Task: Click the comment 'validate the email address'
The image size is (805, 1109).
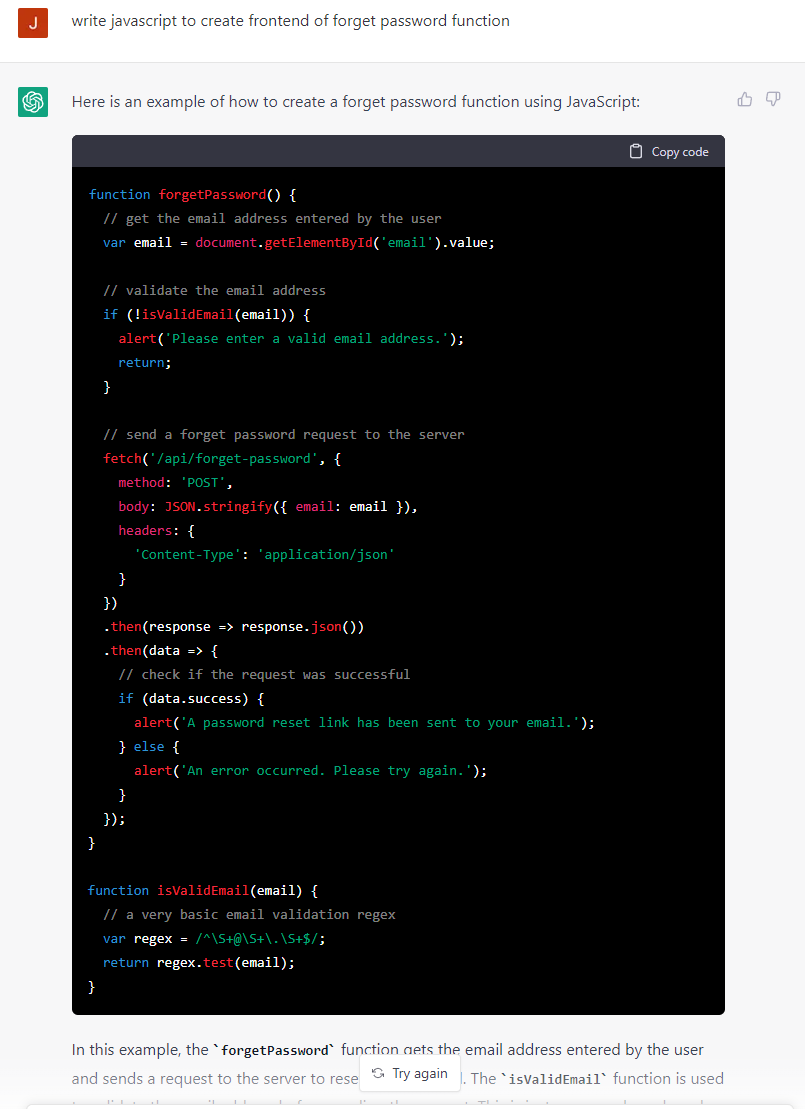Action: tap(214, 291)
